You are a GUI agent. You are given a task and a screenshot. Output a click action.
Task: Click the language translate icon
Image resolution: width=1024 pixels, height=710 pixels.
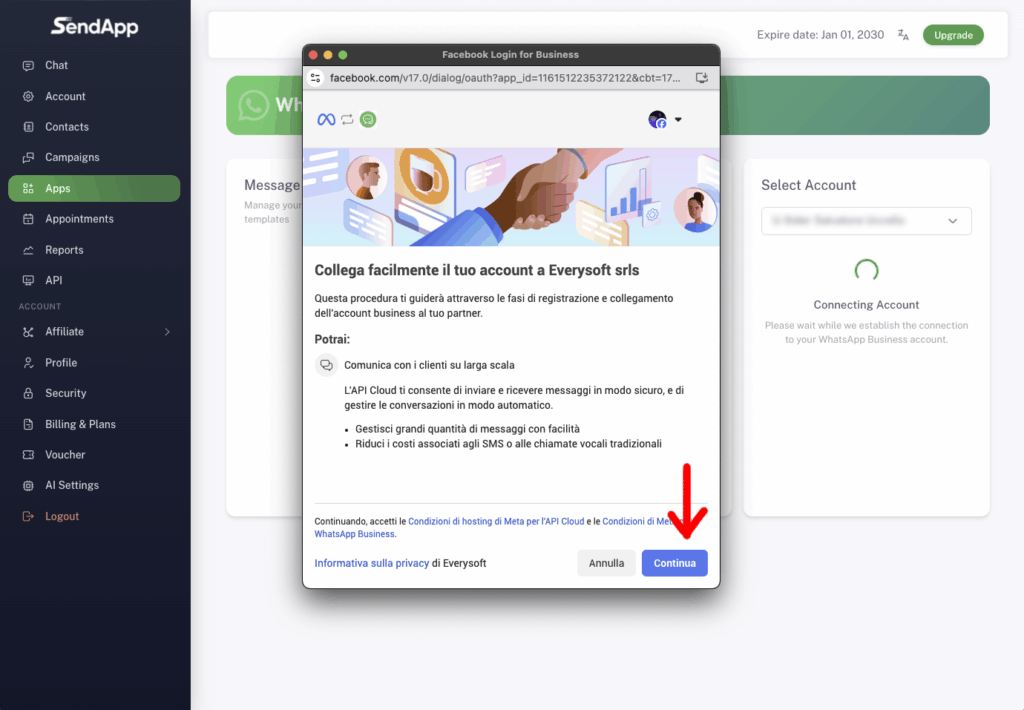pyautogui.click(x=903, y=35)
